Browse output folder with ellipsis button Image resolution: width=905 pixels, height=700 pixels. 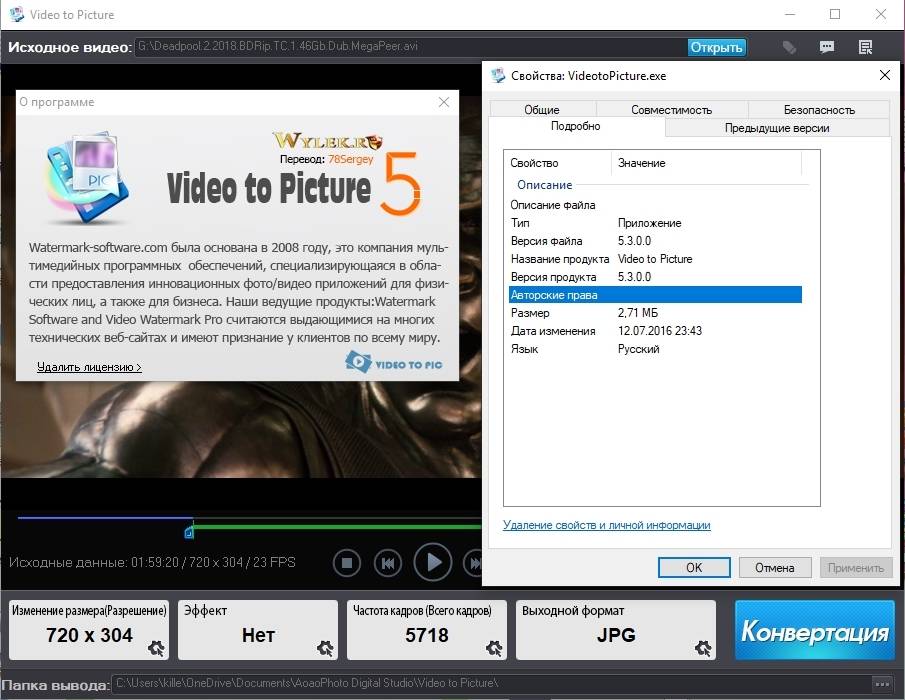click(882, 684)
